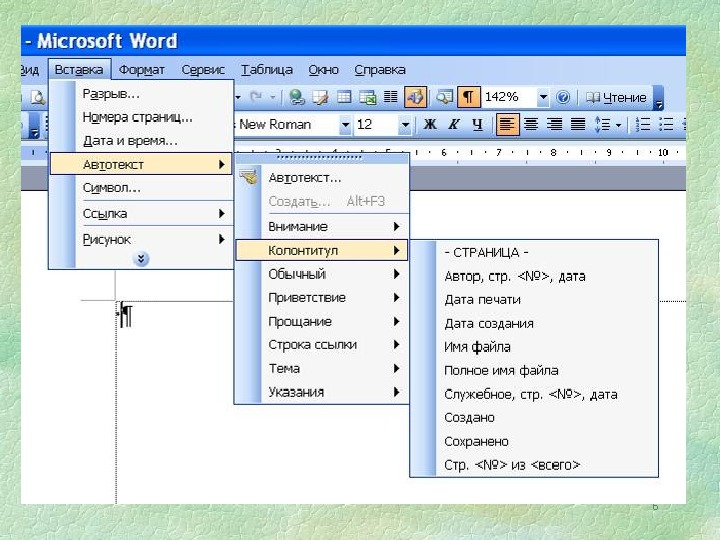This screenshot has width=720, height=540.
Task: Click the justify alignment icon
Action: click(577, 125)
